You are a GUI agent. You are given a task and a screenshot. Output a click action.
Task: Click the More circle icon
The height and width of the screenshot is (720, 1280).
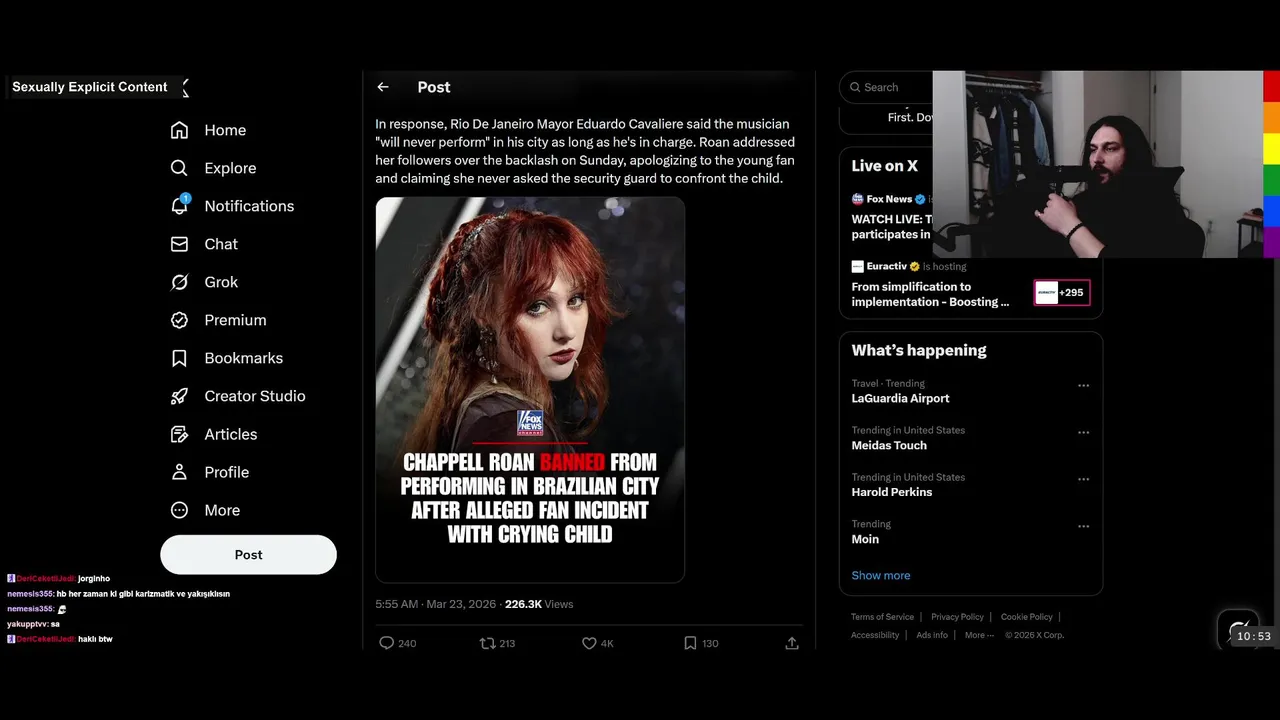tap(179, 510)
